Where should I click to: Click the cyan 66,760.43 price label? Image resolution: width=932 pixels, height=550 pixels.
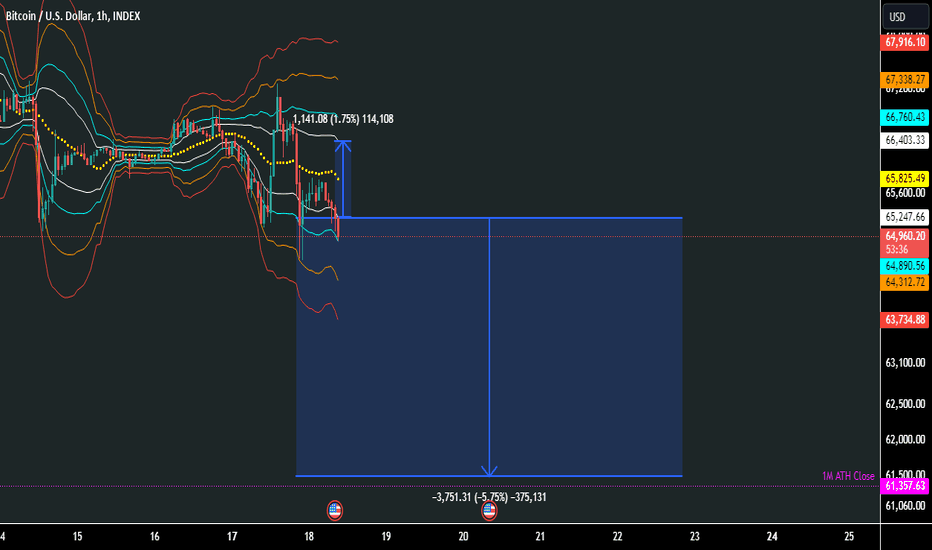tap(905, 117)
